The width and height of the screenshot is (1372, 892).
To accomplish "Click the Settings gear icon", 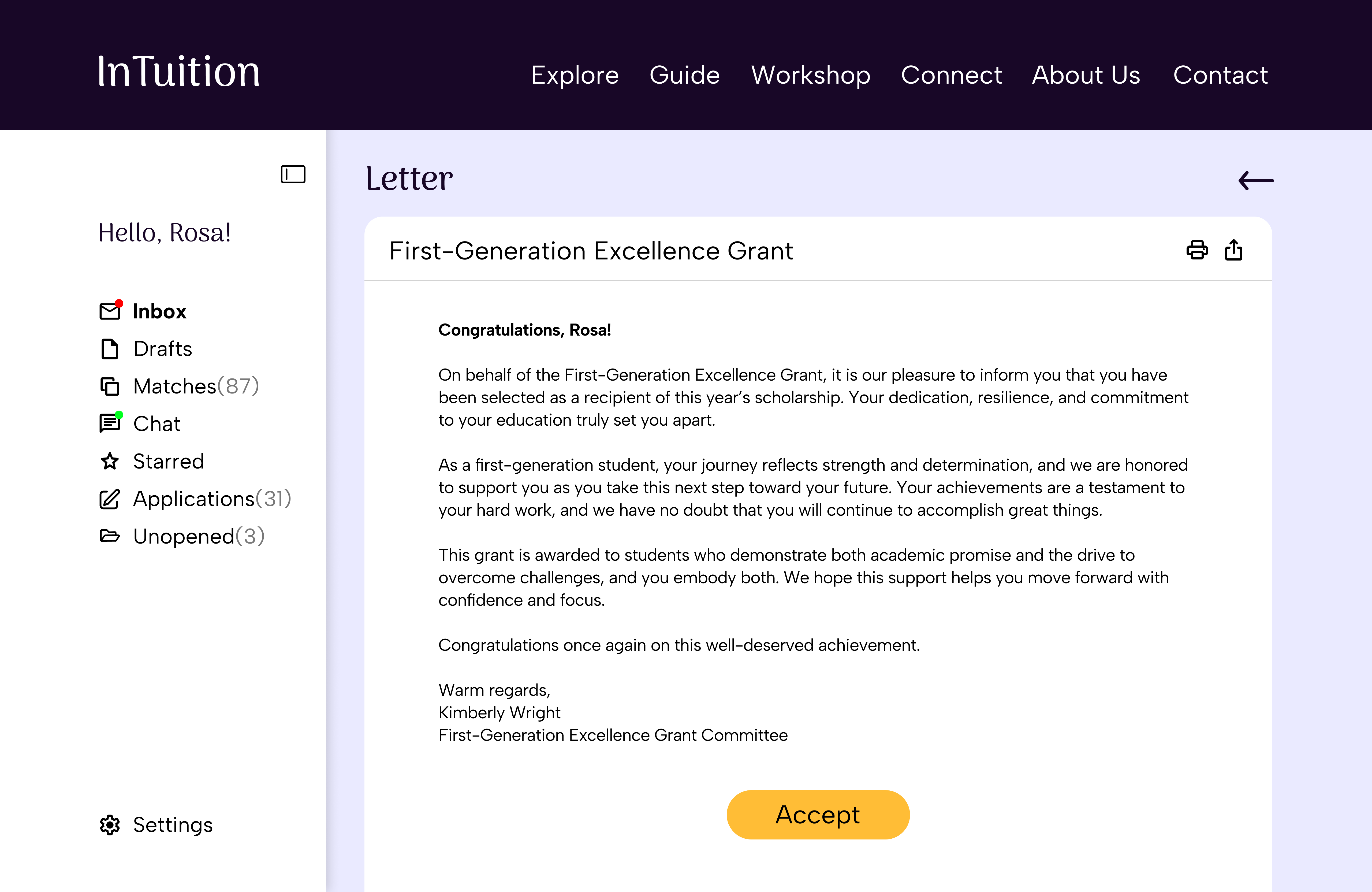I will pyautogui.click(x=110, y=825).
